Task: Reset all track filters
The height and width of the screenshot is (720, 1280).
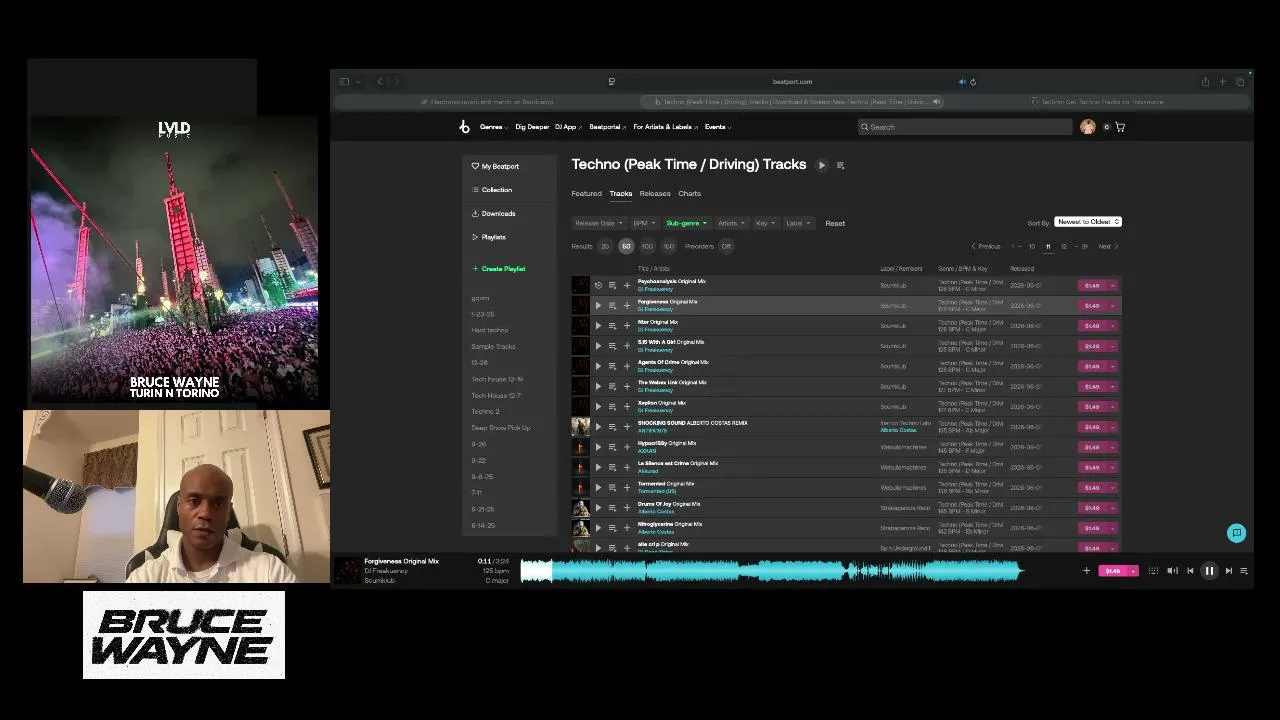Action: [x=835, y=223]
